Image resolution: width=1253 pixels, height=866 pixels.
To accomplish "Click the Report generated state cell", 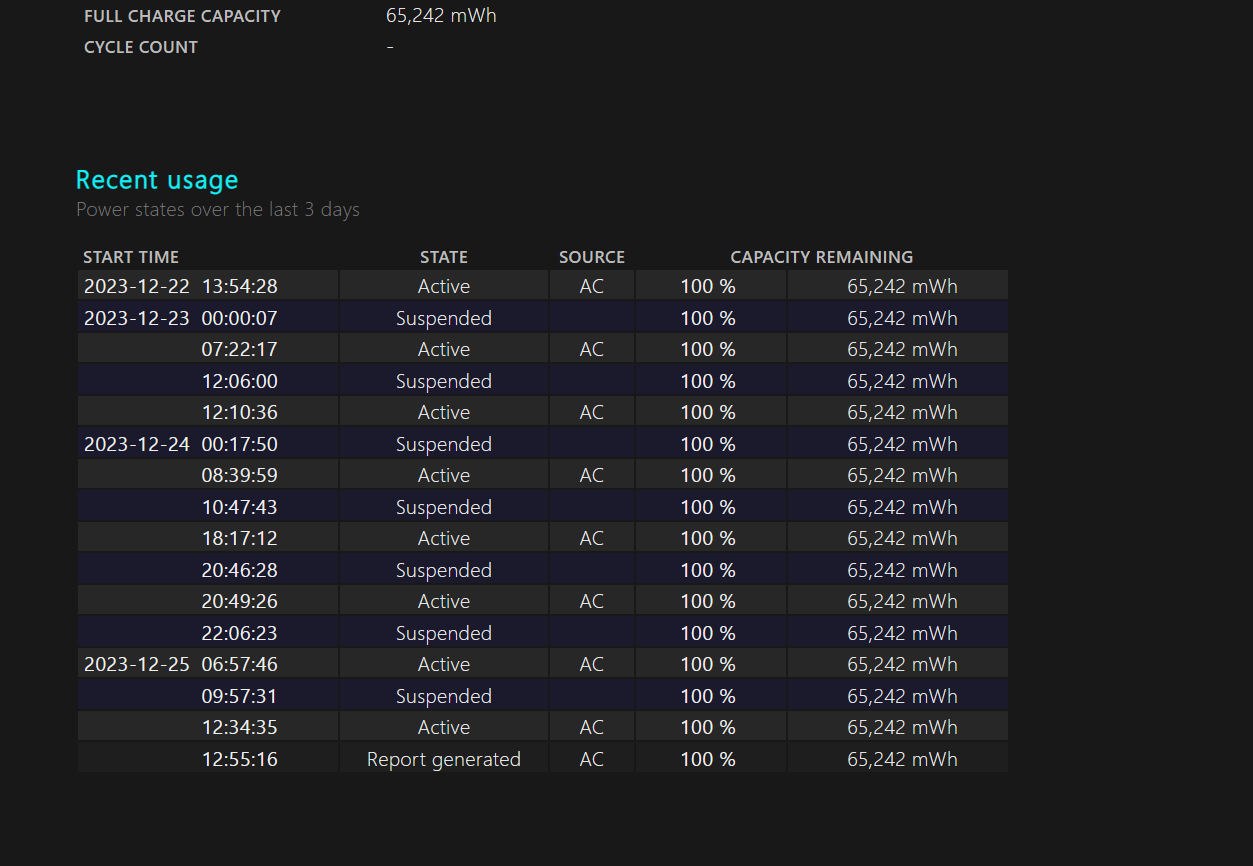I will pyautogui.click(x=443, y=759).
